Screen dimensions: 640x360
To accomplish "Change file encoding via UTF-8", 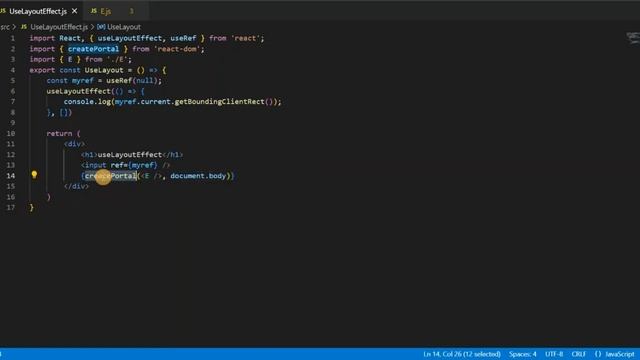I will (554, 354).
